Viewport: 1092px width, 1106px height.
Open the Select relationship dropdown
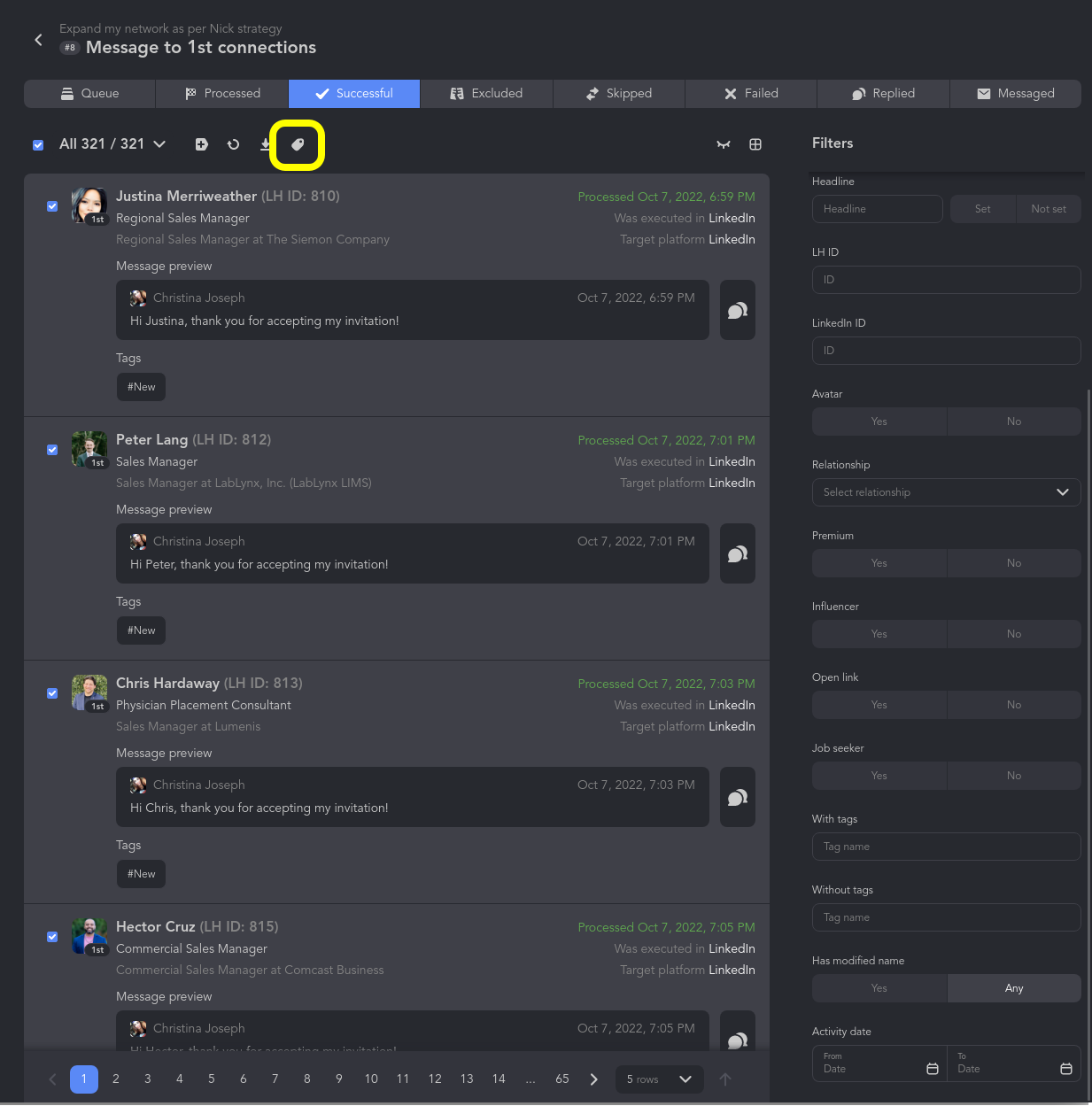(x=947, y=492)
